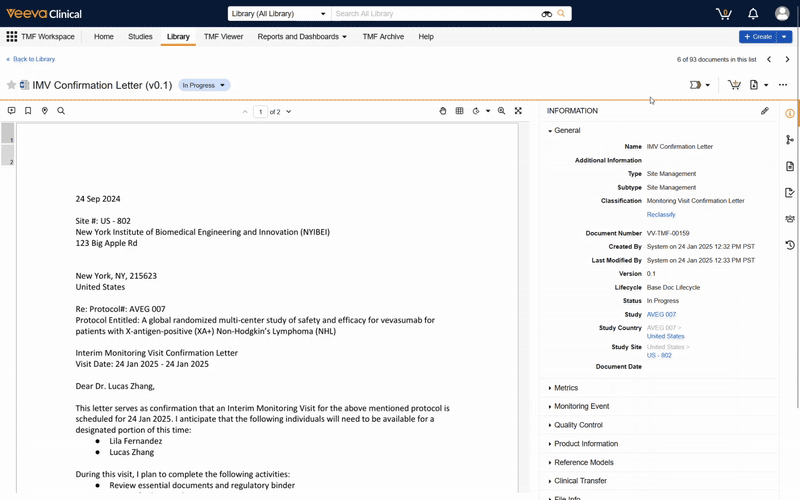The height and width of the screenshot is (500, 800).
Task: Open the rotate options dropdown arrow
Action: pos(488,111)
